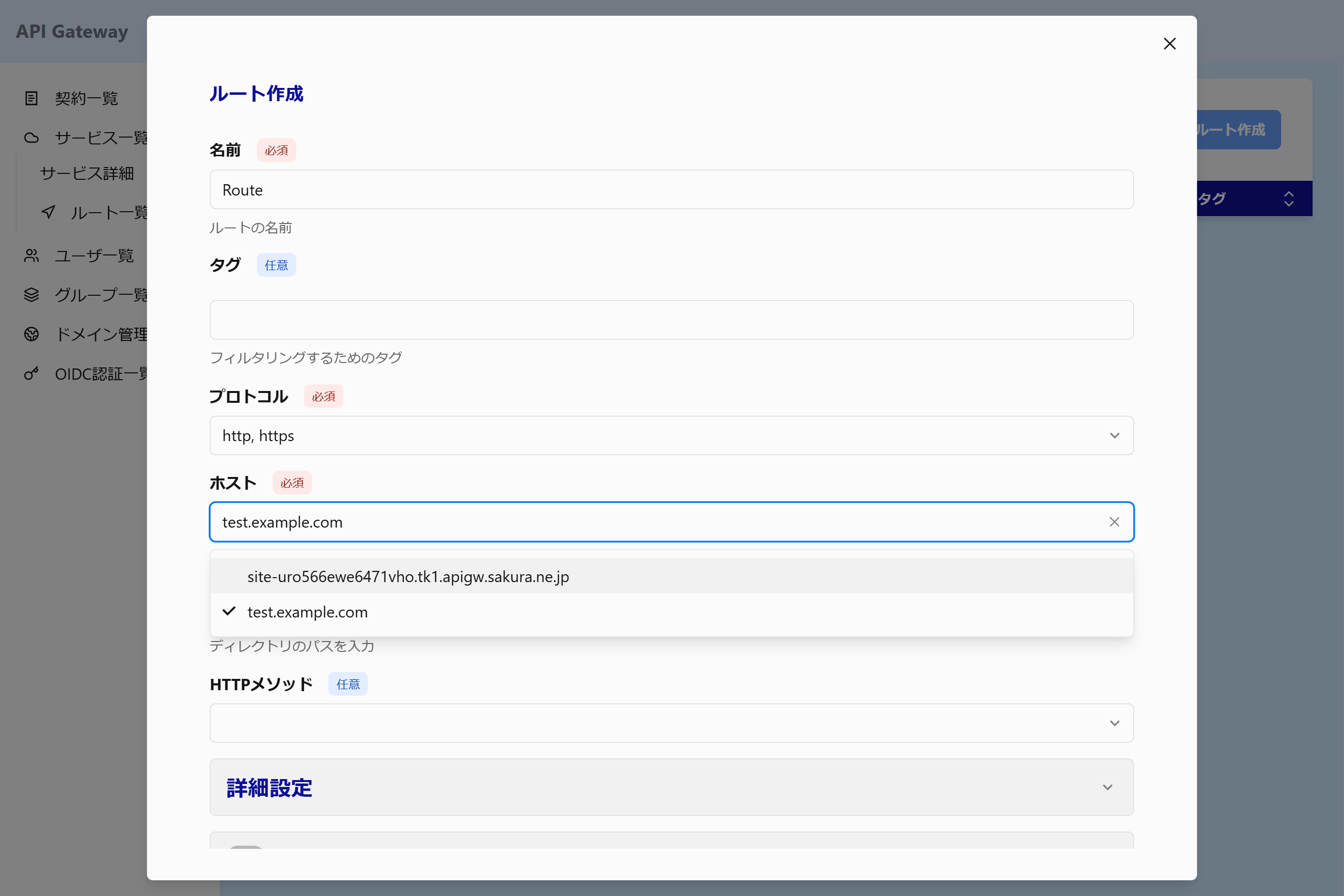The image size is (1344, 896).
Task: Open サービス詳細 in sidebar
Action: tap(87, 173)
